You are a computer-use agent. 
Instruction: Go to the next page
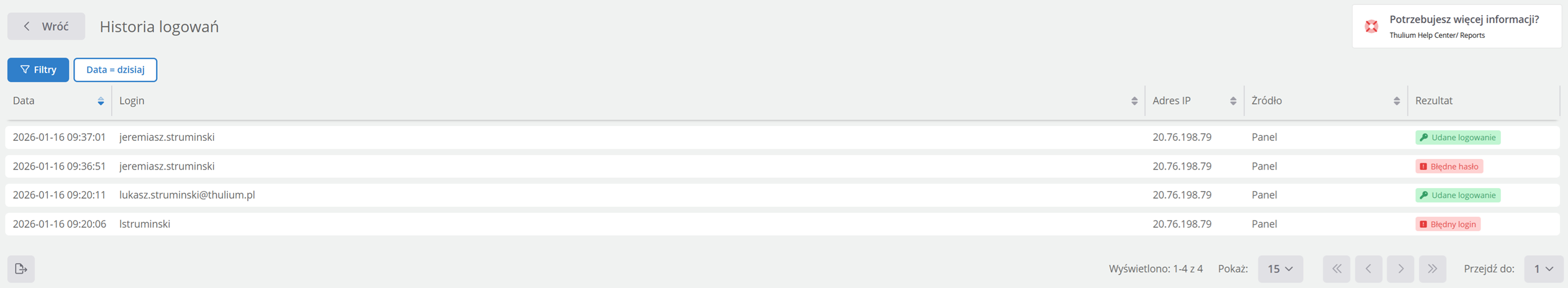click(x=1400, y=269)
